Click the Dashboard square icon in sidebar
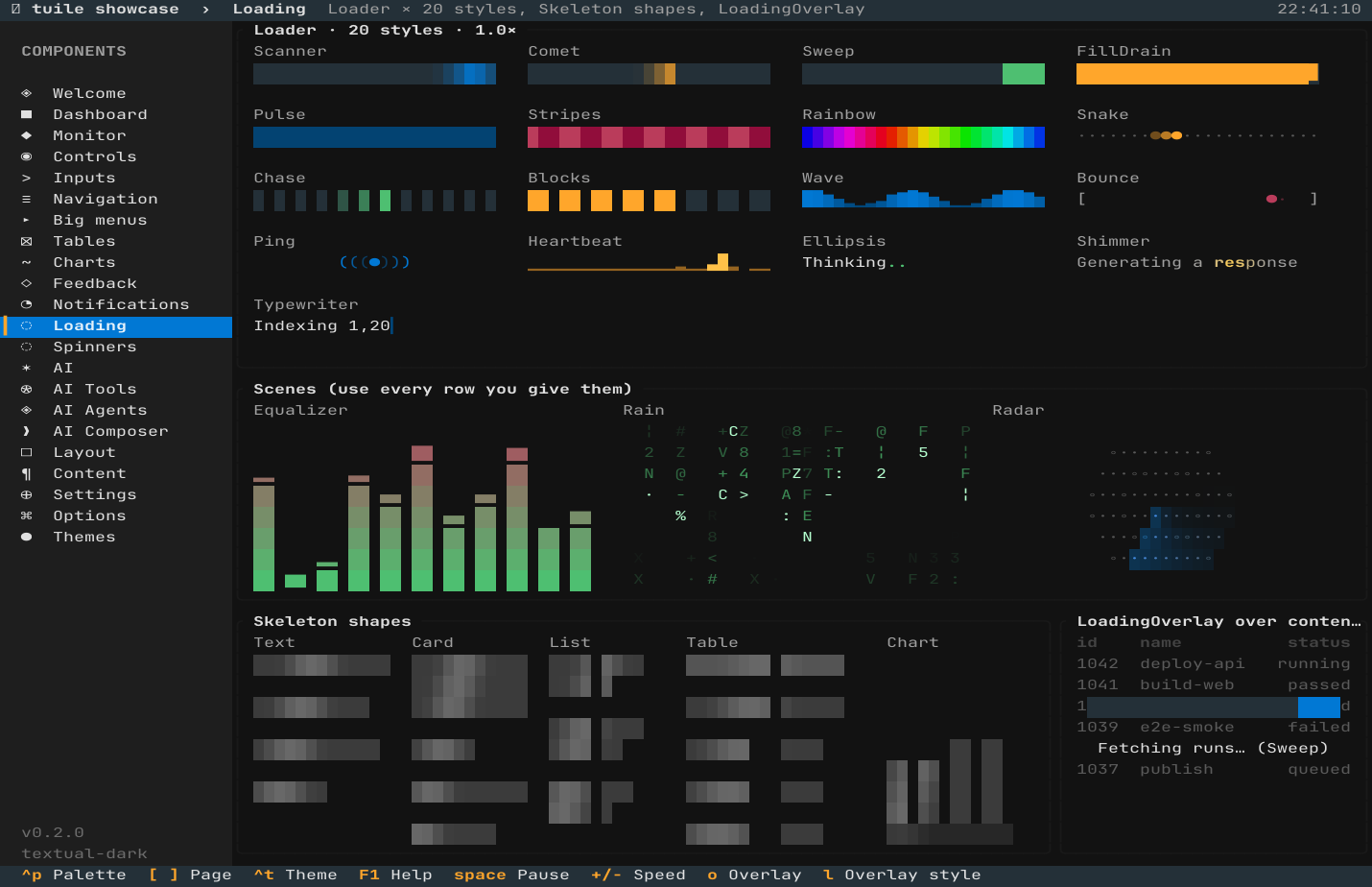The image size is (1372, 887). coord(26,114)
